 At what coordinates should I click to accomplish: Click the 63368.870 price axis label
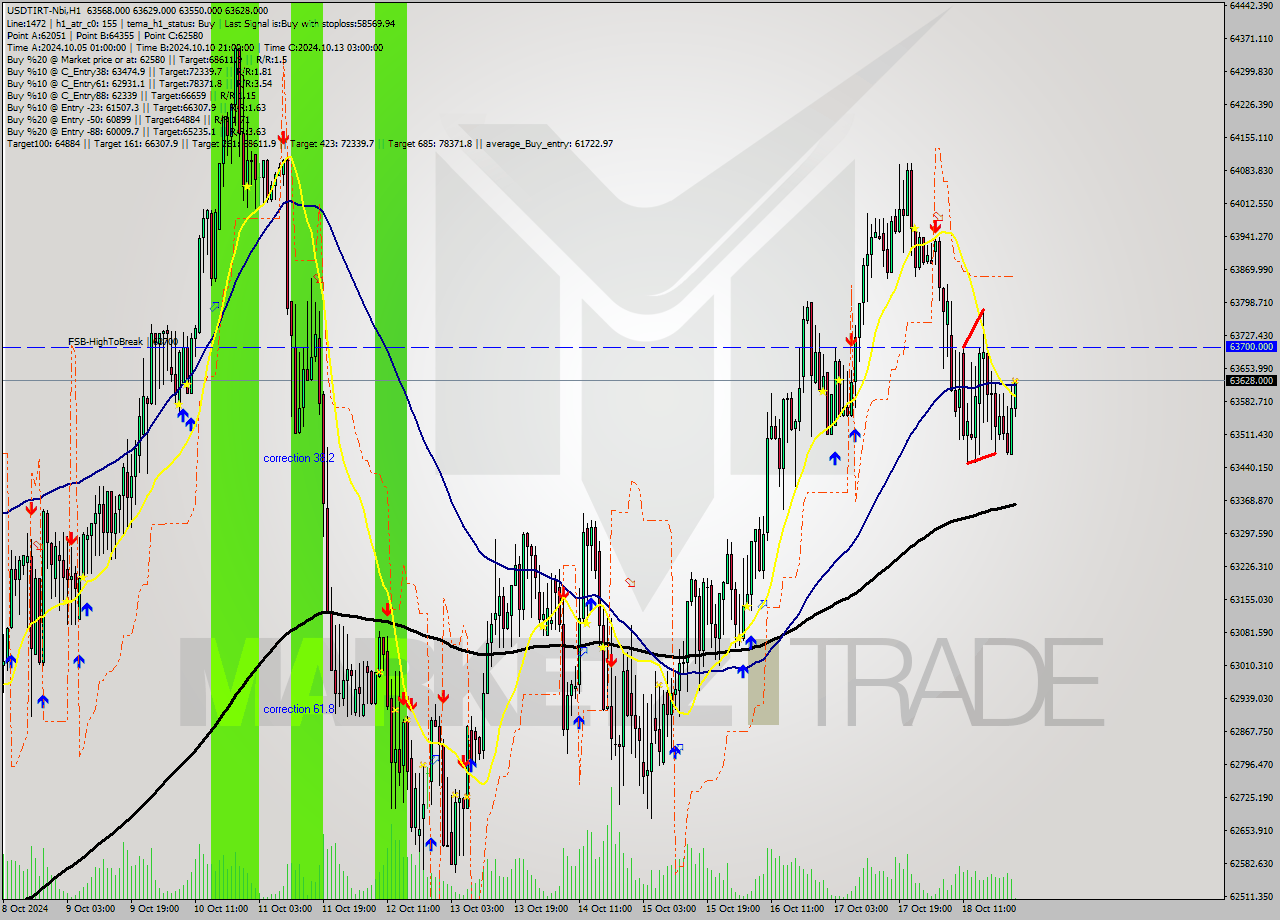(x=1251, y=500)
